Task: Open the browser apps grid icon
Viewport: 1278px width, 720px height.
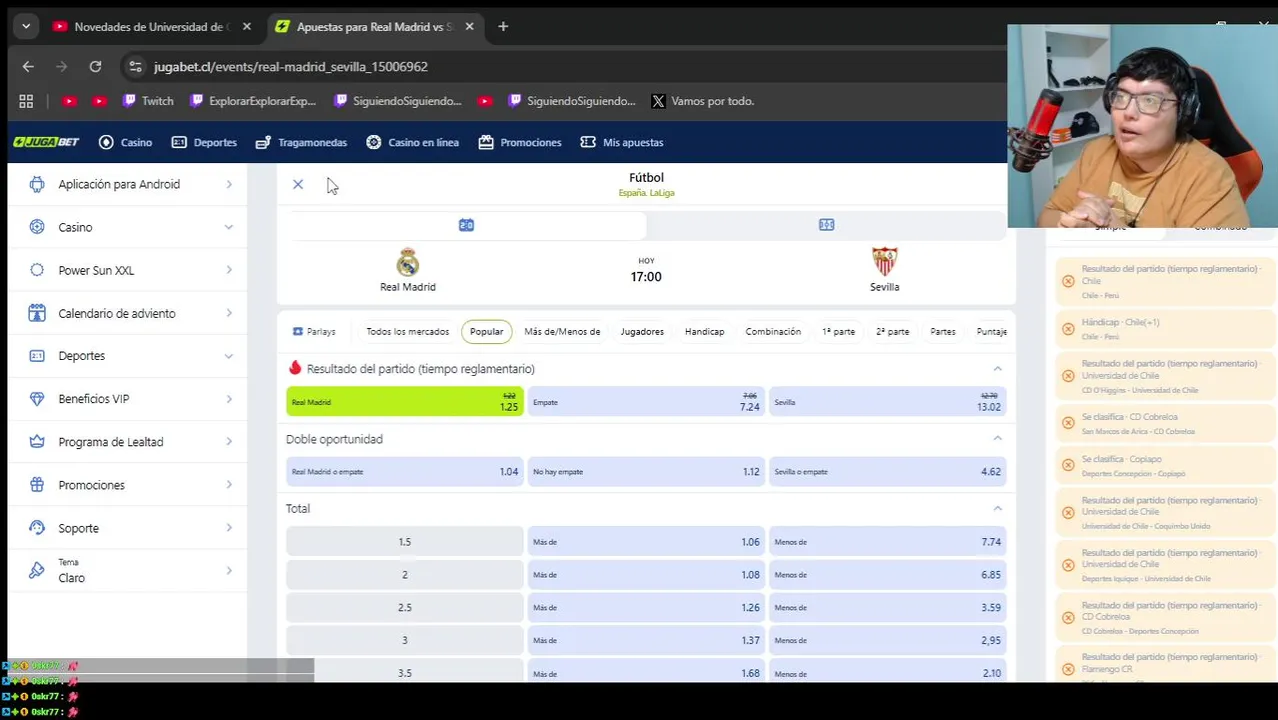Action: coord(26,101)
